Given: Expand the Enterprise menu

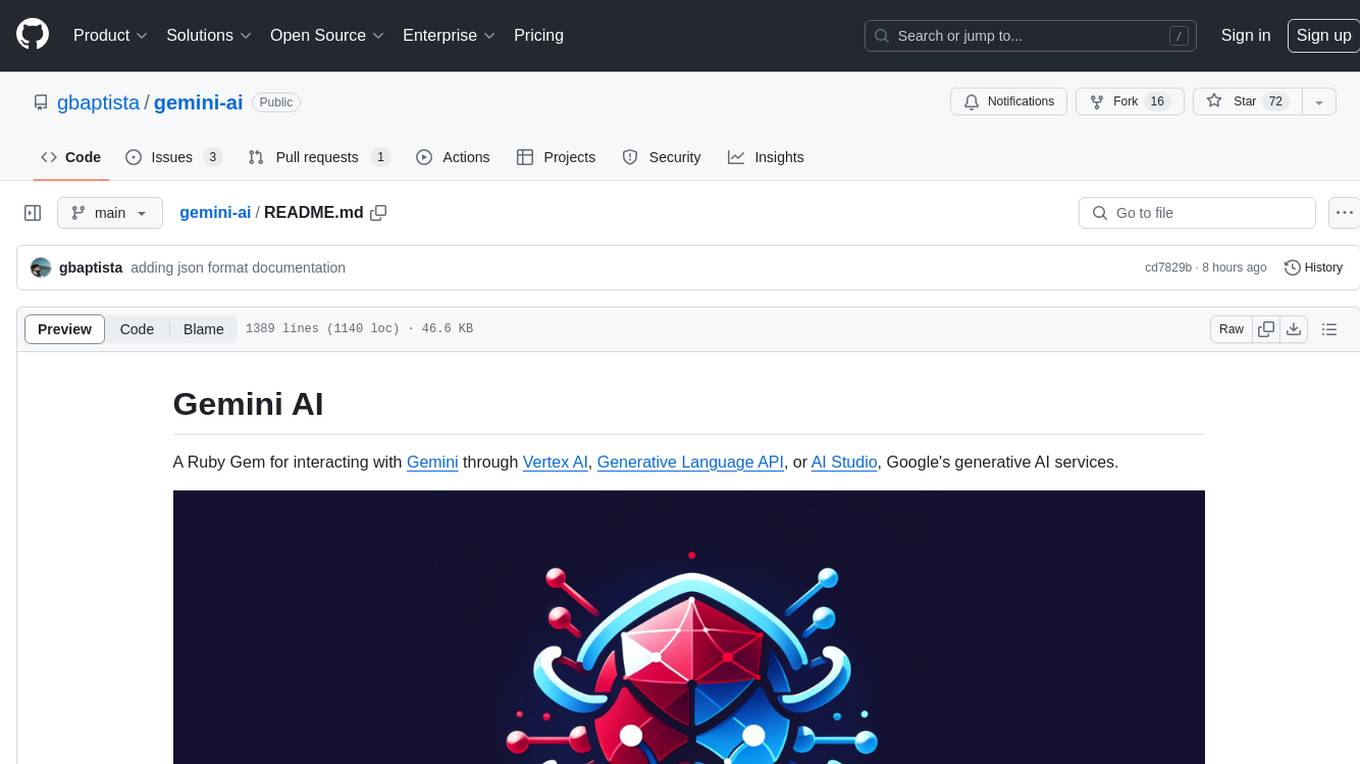Looking at the screenshot, I should 449,35.
